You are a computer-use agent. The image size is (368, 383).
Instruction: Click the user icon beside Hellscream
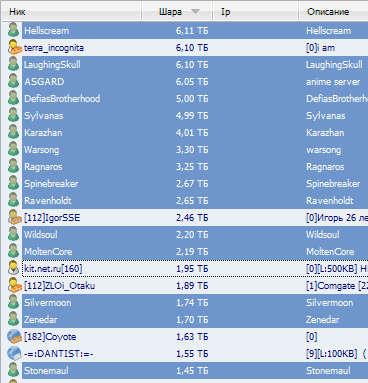pos(13,30)
